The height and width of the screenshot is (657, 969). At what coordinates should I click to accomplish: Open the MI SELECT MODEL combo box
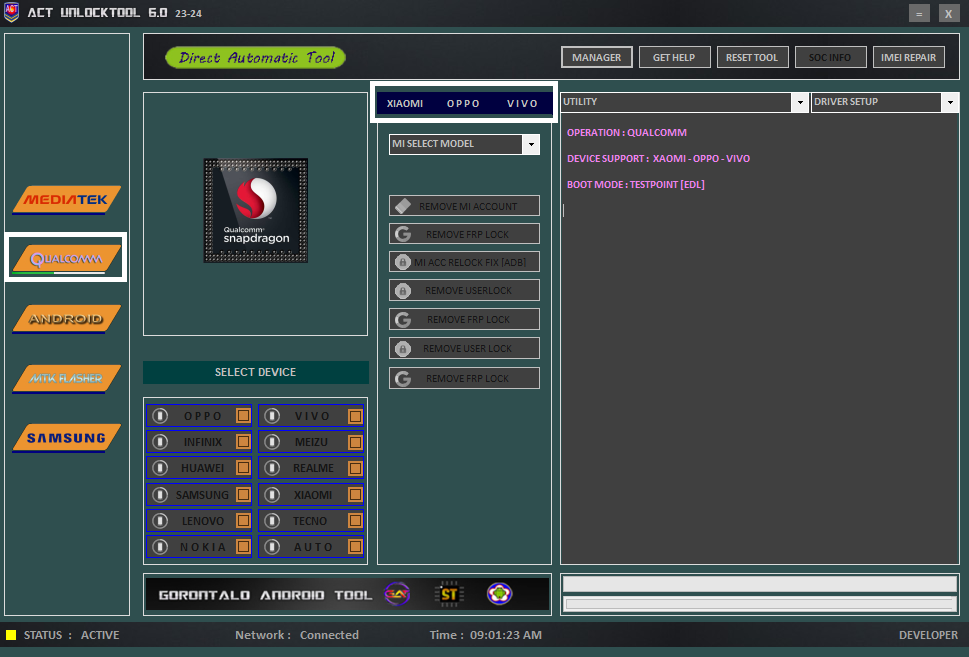coord(464,144)
